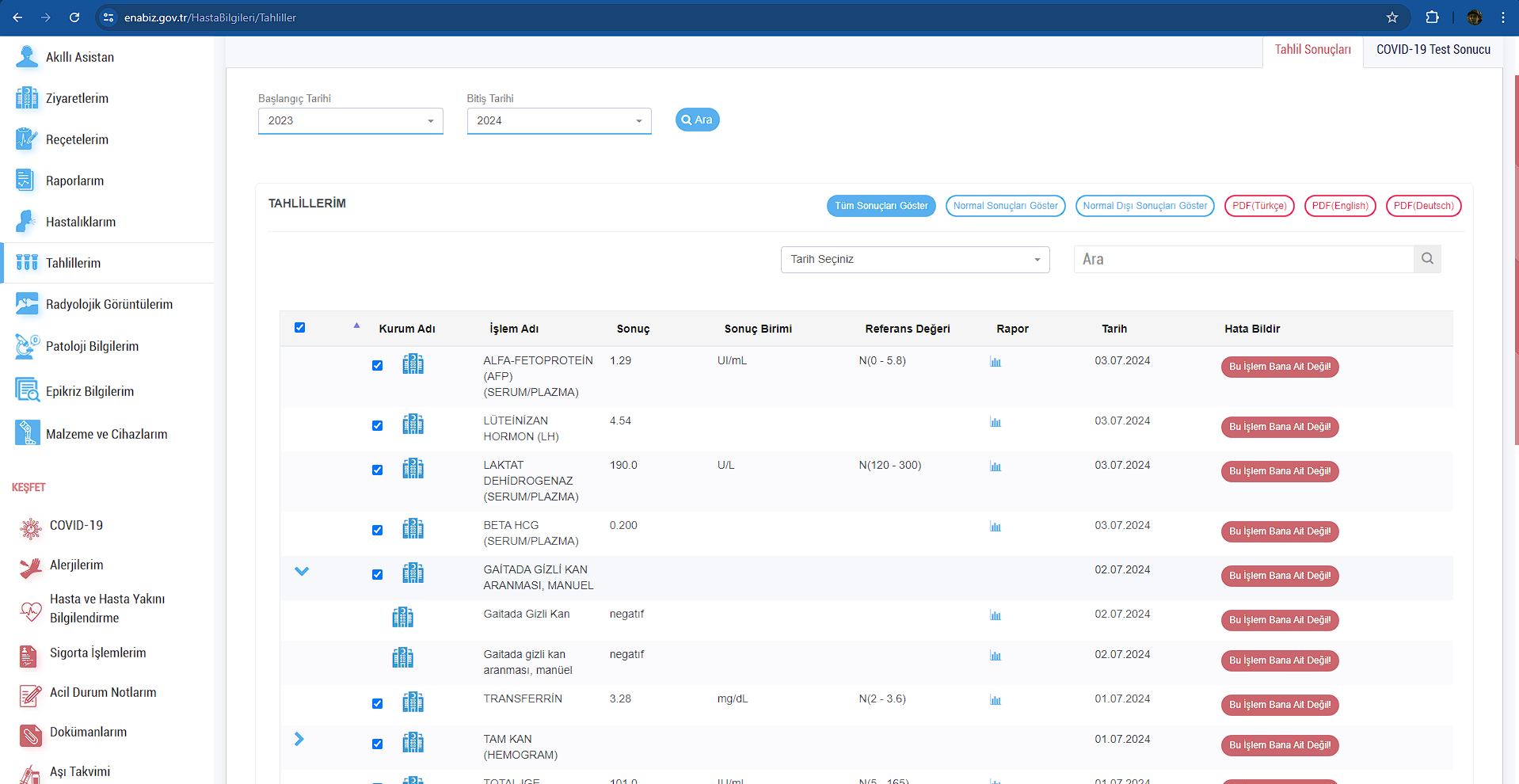
Task: Report TRANSFERRİN row as not mine
Action: coord(1280,705)
